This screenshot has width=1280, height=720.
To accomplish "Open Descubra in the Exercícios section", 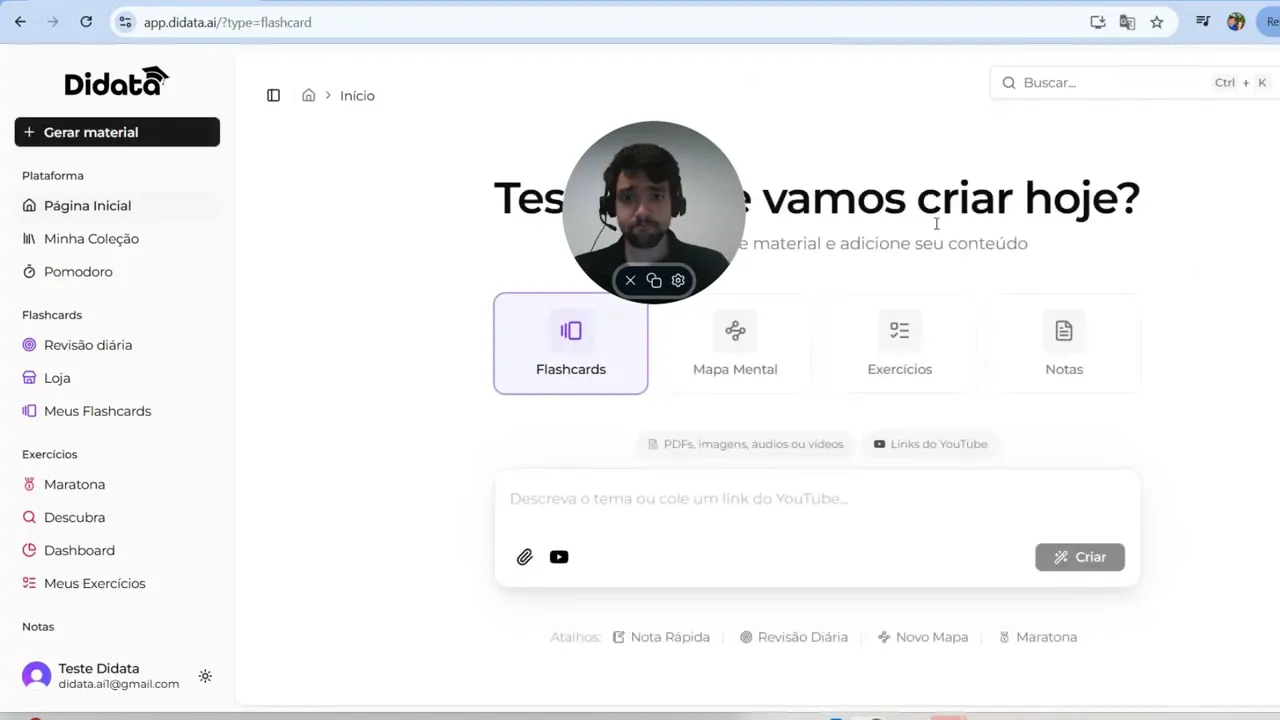I will point(74,517).
